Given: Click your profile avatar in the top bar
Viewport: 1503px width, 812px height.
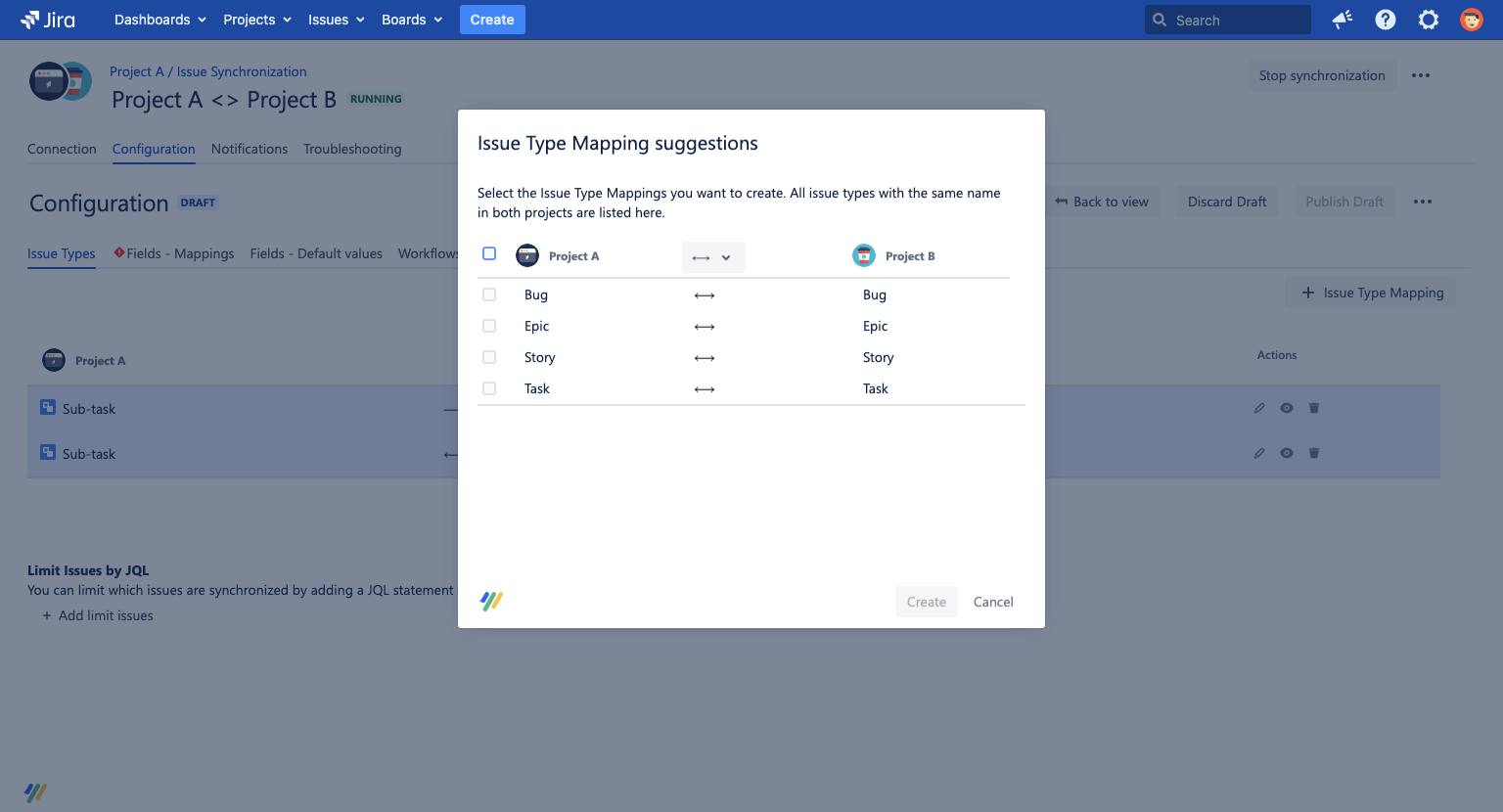Looking at the screenshot, I should point(1472,20).
